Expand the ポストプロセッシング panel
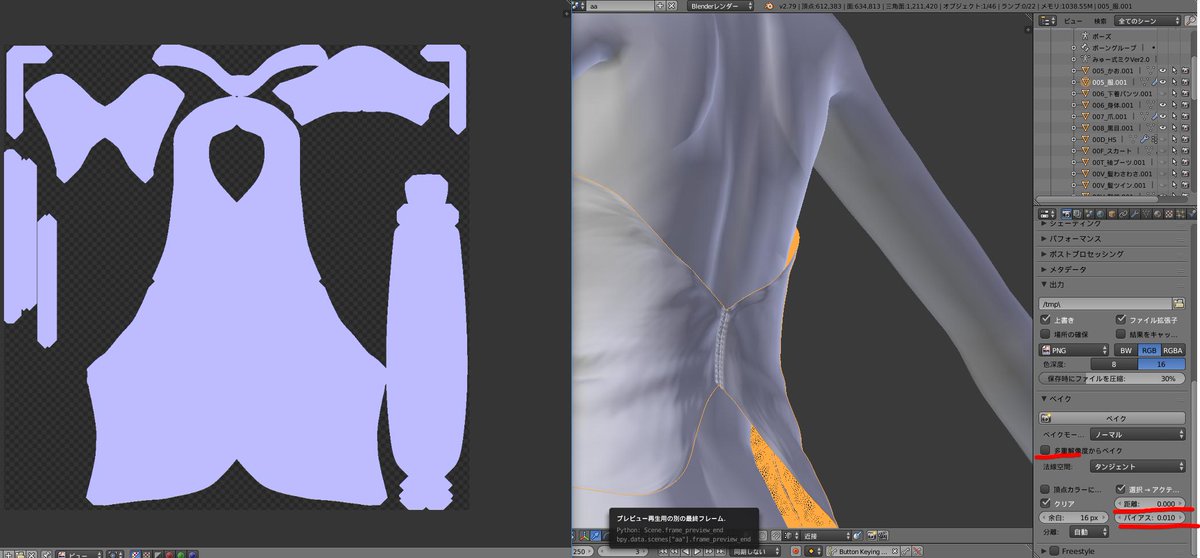This screenshot has height=558, width=1200. click(x=1082, y=254)
